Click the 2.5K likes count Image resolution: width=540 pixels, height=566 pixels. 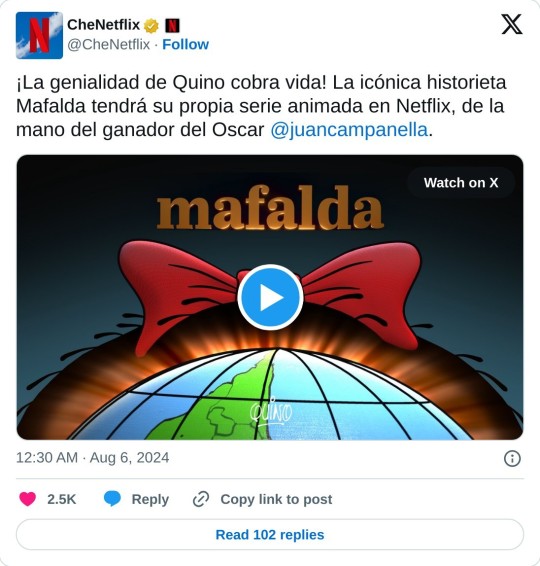pyautogui.click(x=62, y=499)
